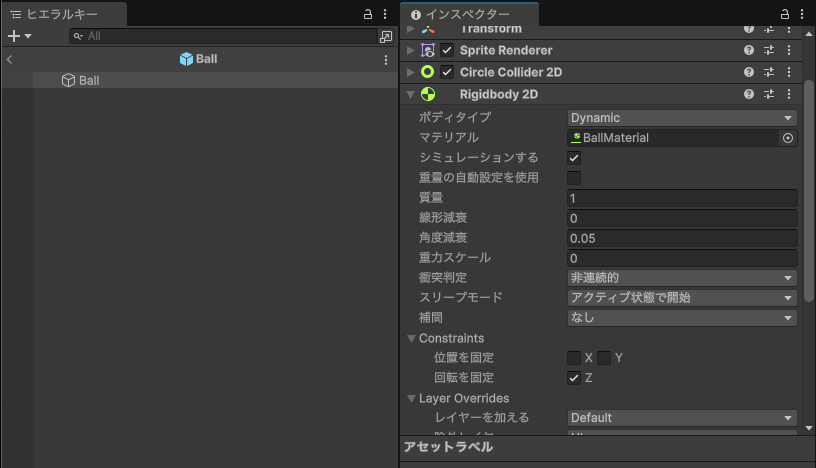Open Ball prefab header kebab menu
Image resolution: width=816 pixels, height=468 pixels.
point(386,60)
